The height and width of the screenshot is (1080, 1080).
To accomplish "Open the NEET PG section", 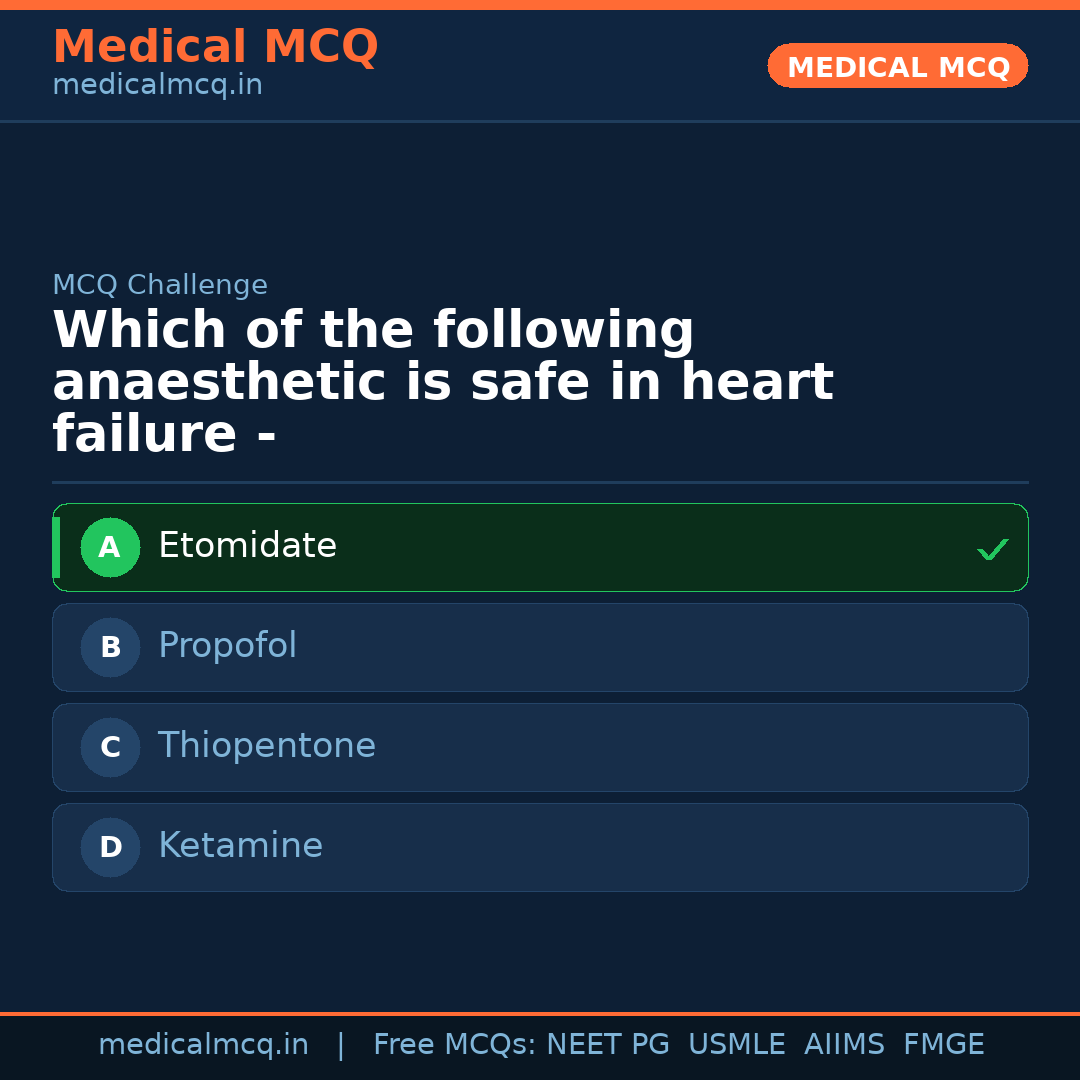I will (x=607, y=1044).
